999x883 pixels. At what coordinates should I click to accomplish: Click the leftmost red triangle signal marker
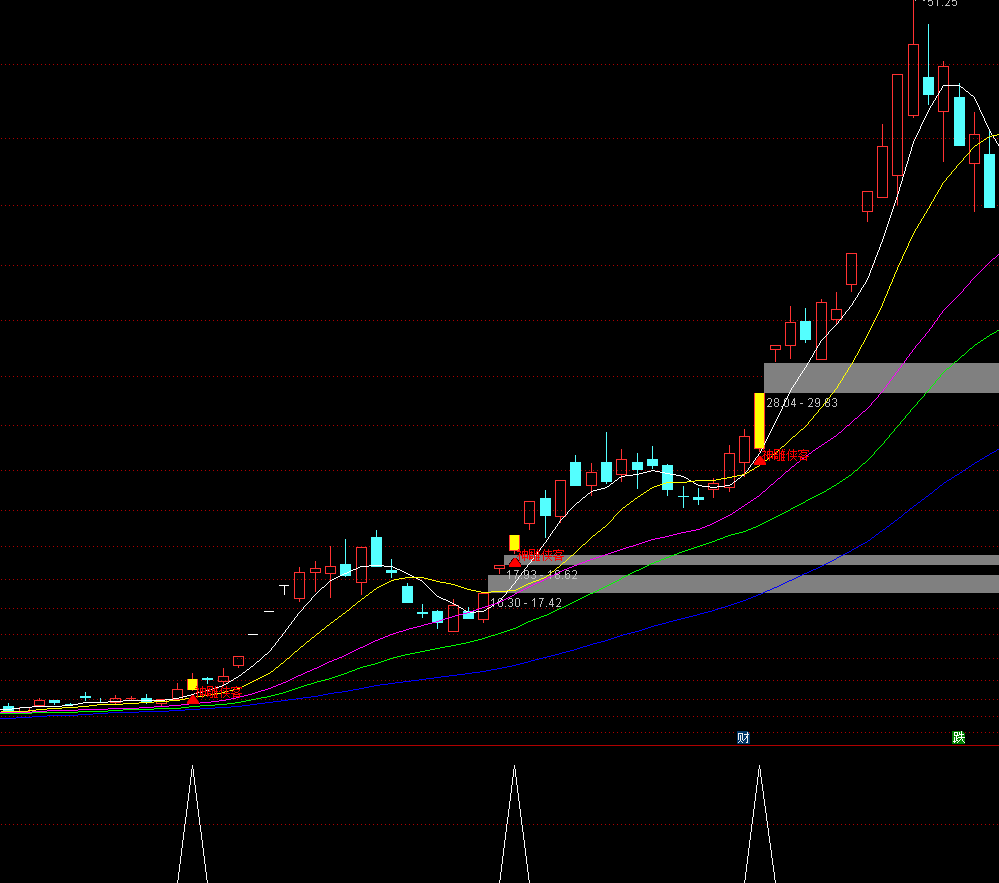[193, 698]
